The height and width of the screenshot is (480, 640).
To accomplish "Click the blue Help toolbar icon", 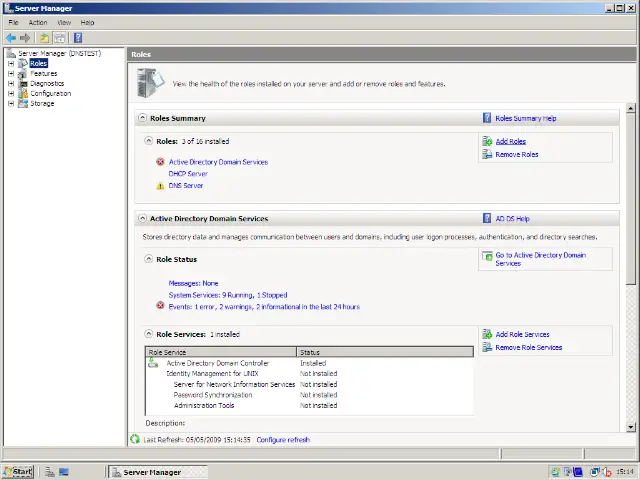I will [x=78, y=38].
